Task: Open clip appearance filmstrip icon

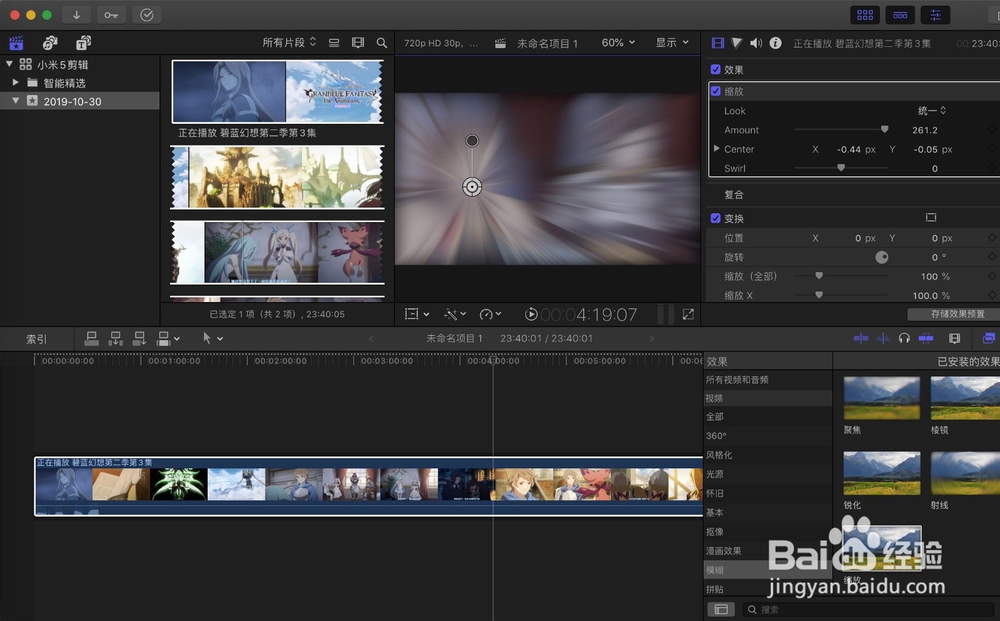Action: point(358,43)
